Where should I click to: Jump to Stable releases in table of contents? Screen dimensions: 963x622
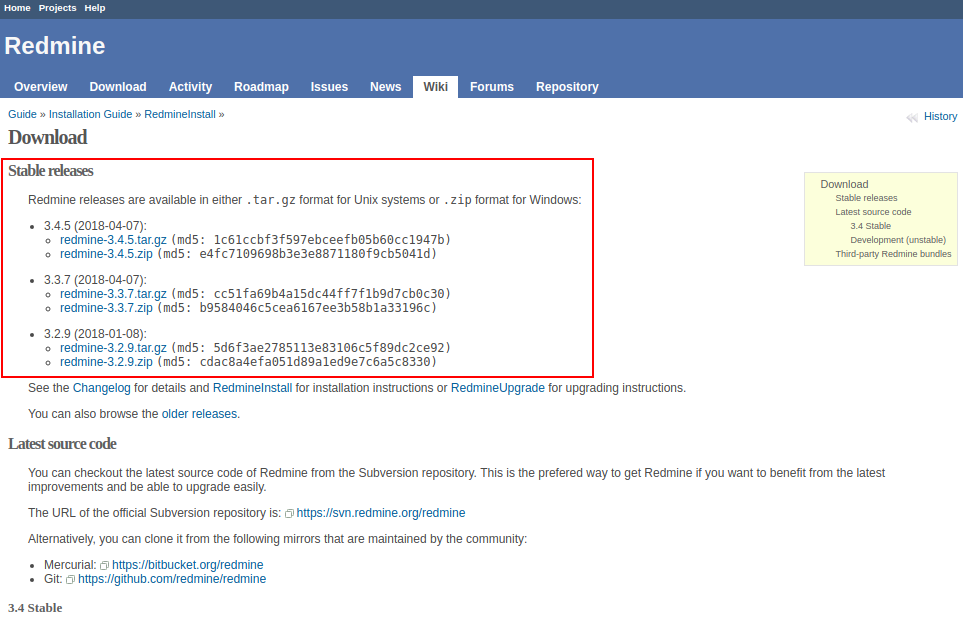tap(866, 198)
